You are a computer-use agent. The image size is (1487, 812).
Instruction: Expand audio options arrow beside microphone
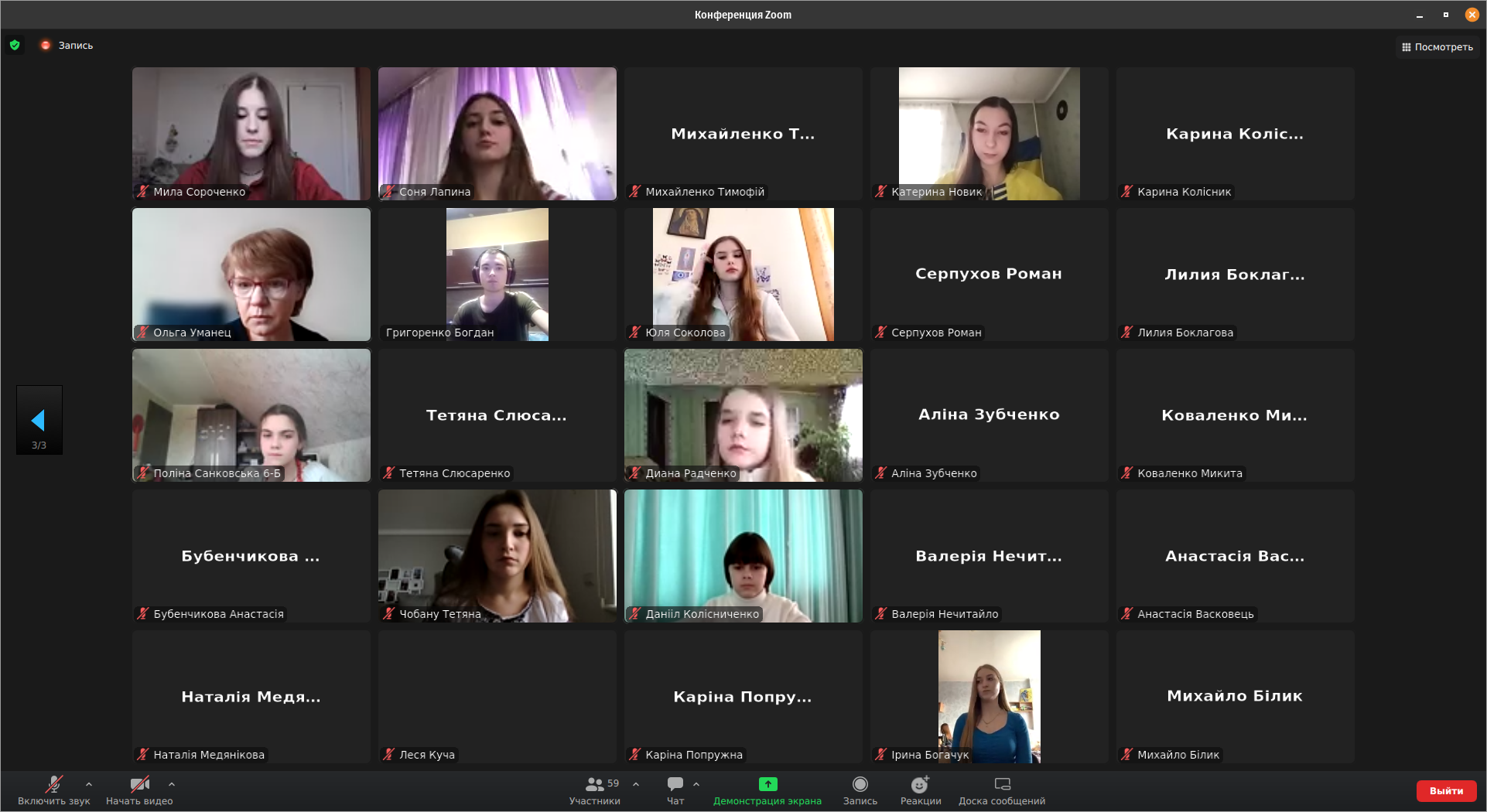coord(89,784)
